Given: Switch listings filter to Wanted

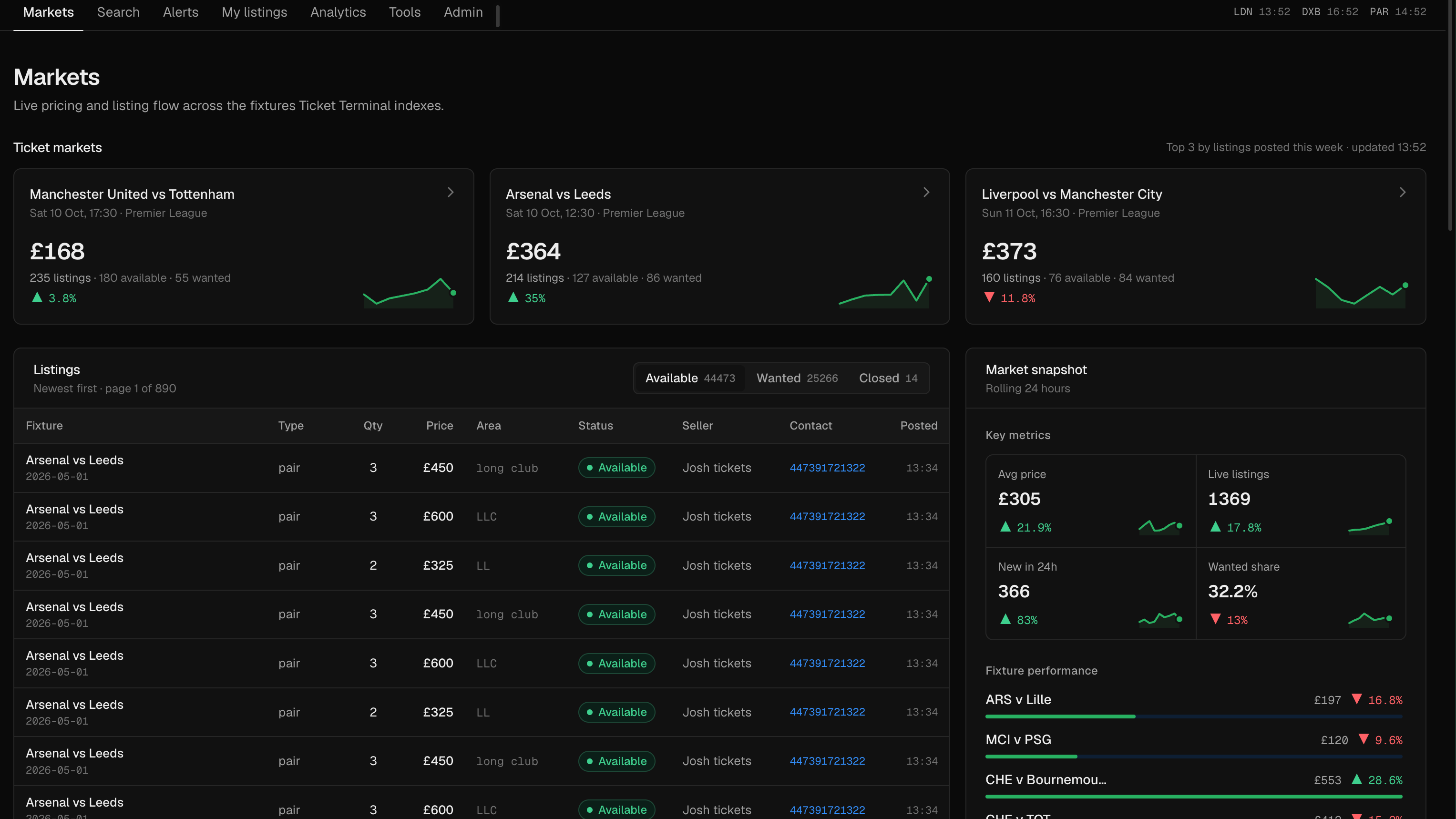Looking at the screenshot, I should 797,378.
